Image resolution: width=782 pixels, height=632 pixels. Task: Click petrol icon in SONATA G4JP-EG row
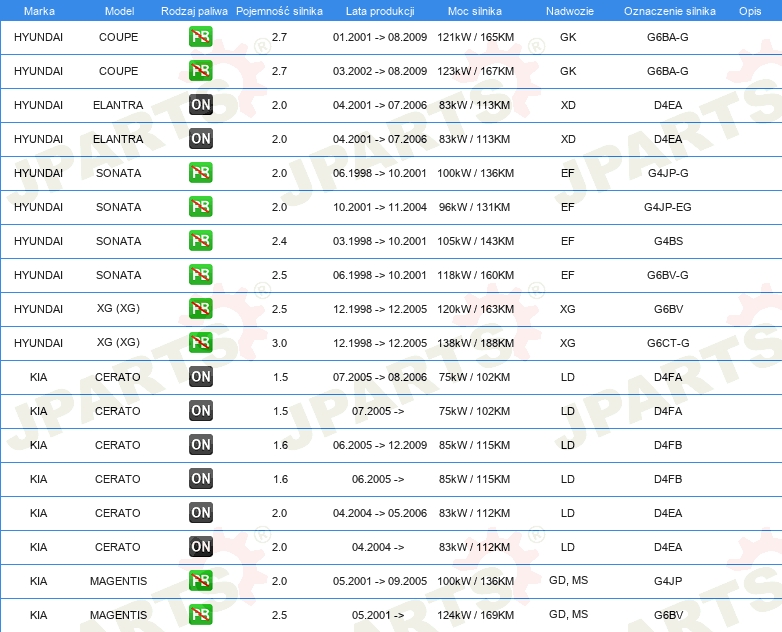(200, 207)
